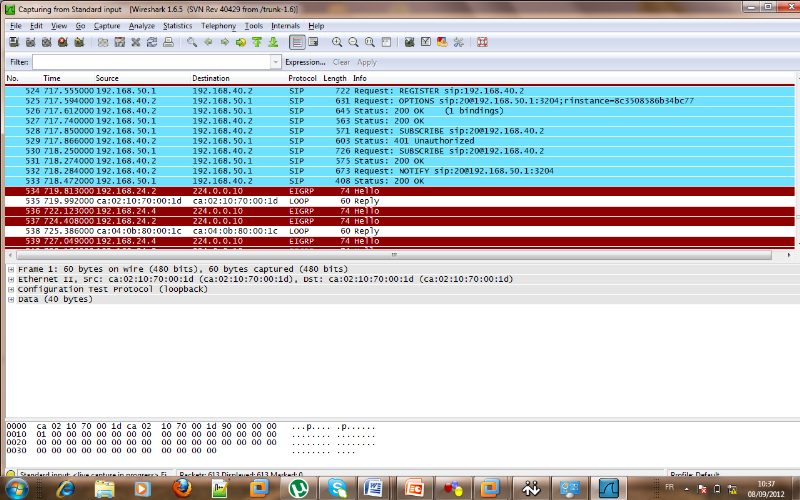This screenshot has height=500, width=800.
Task: Open help with lifebuoy icon
Action: [482, 42]
